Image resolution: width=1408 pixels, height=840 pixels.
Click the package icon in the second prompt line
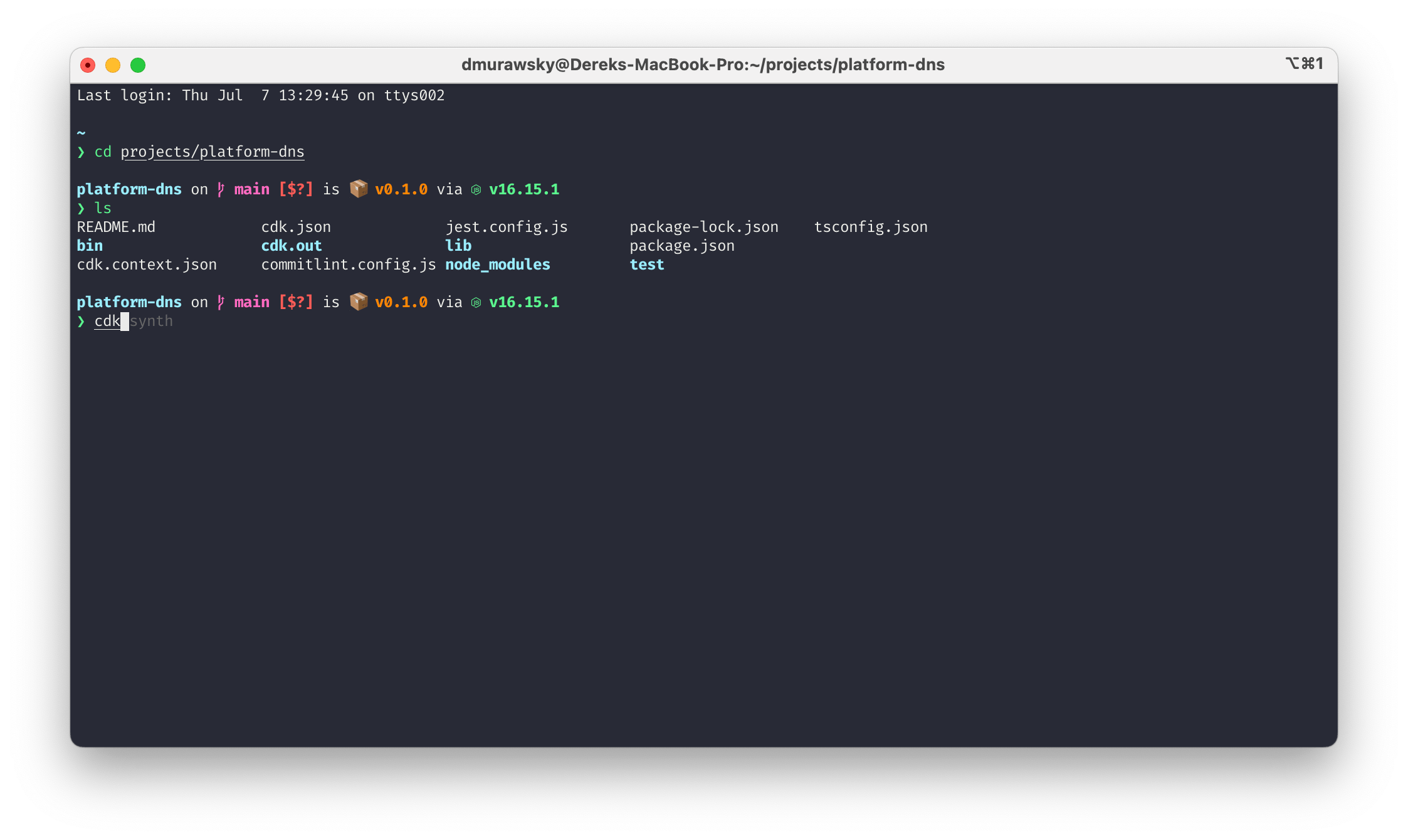point(359,302)
